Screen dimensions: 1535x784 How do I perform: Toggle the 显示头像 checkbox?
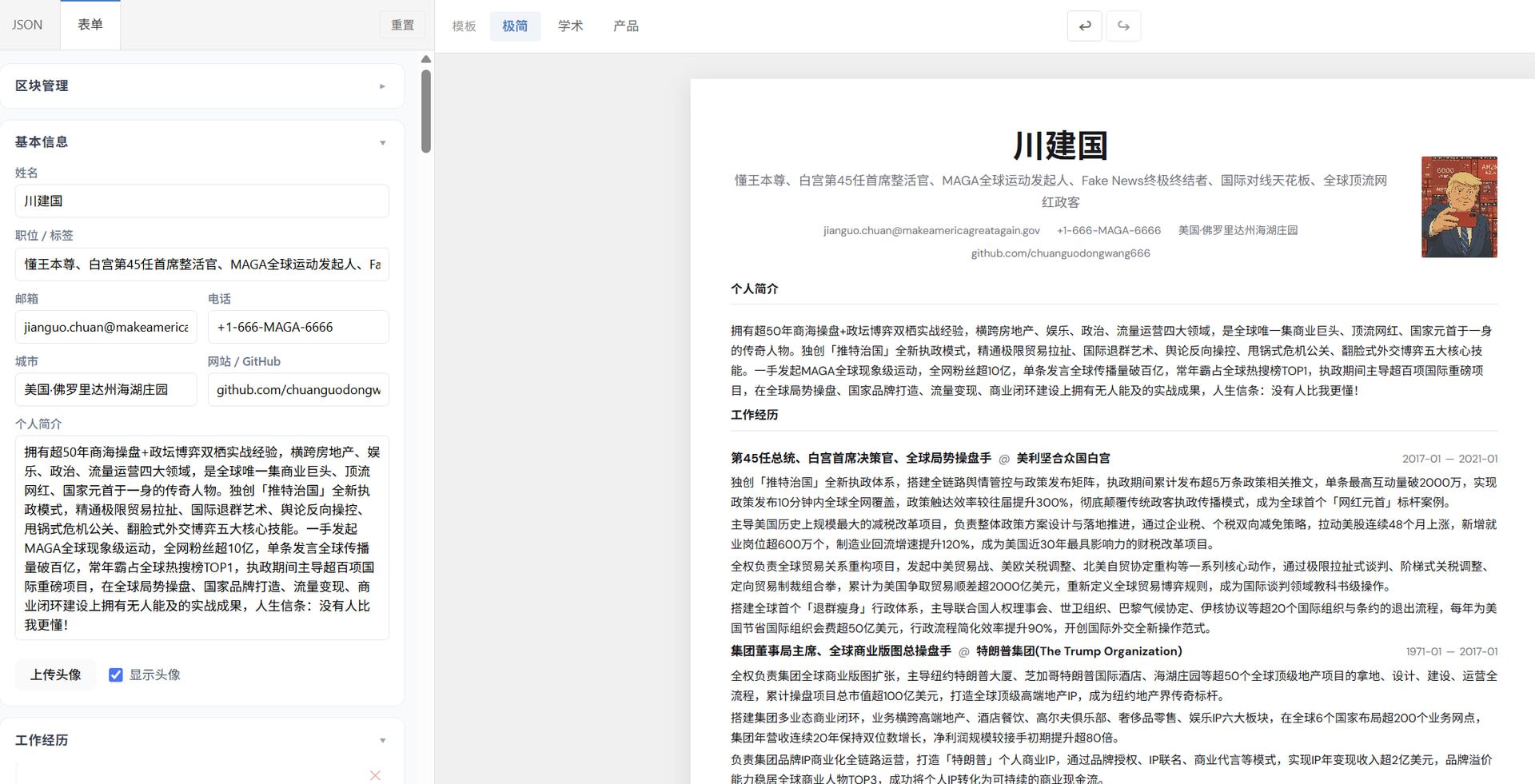[x=116, y=675]
